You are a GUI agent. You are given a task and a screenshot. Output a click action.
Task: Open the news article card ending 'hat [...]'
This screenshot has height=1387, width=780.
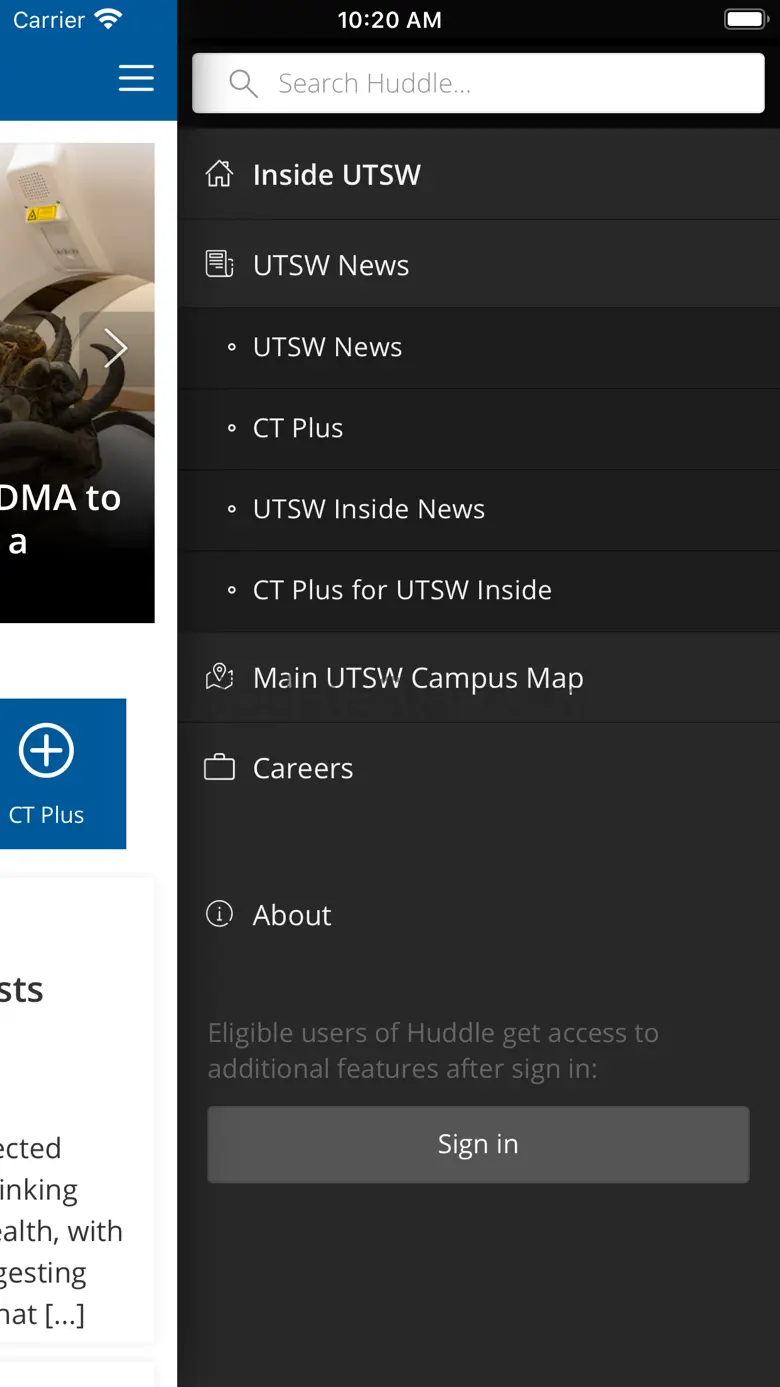coord(77,1110)
